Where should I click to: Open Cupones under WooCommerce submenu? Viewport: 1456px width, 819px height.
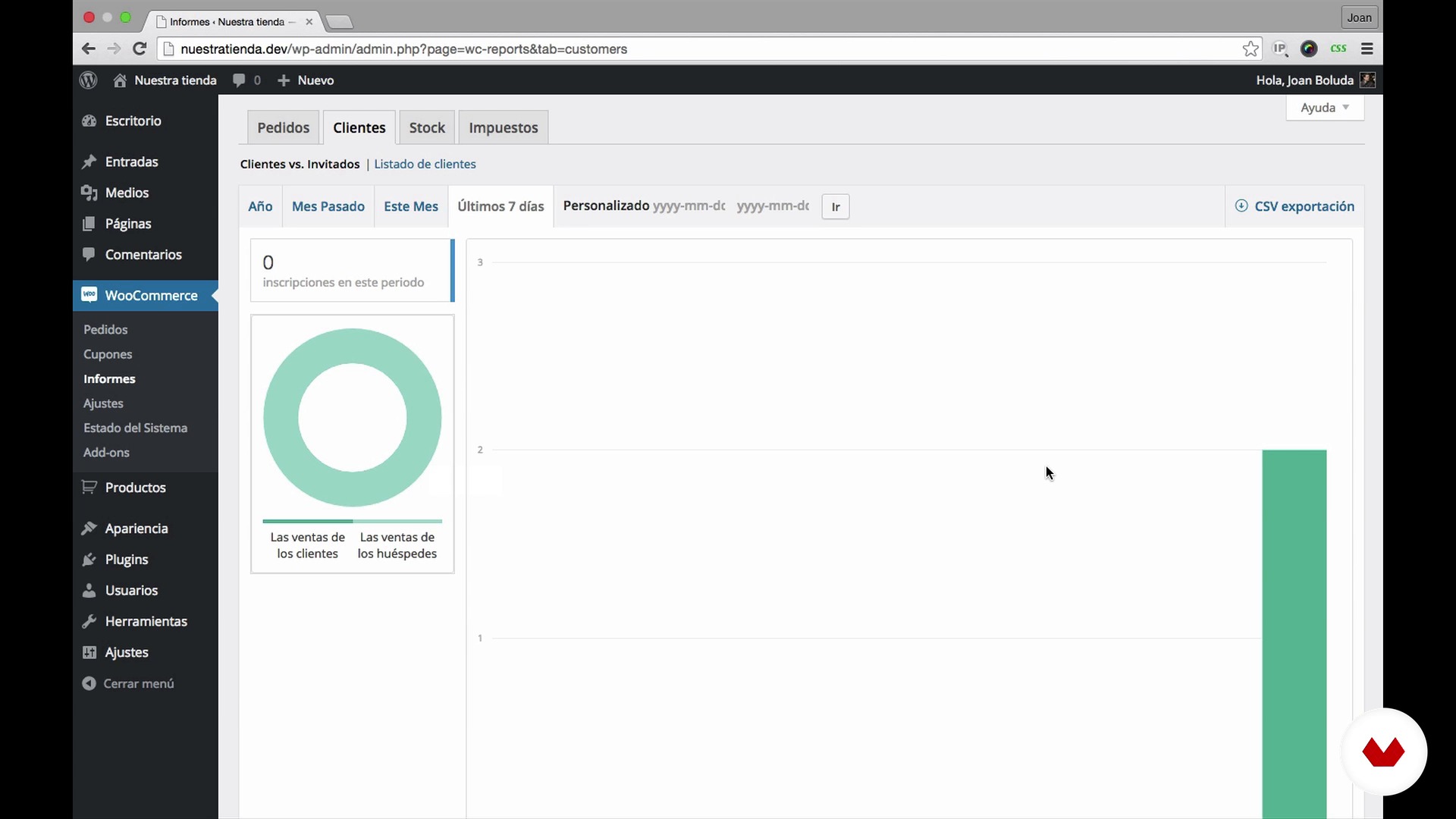tap(108, 354)
